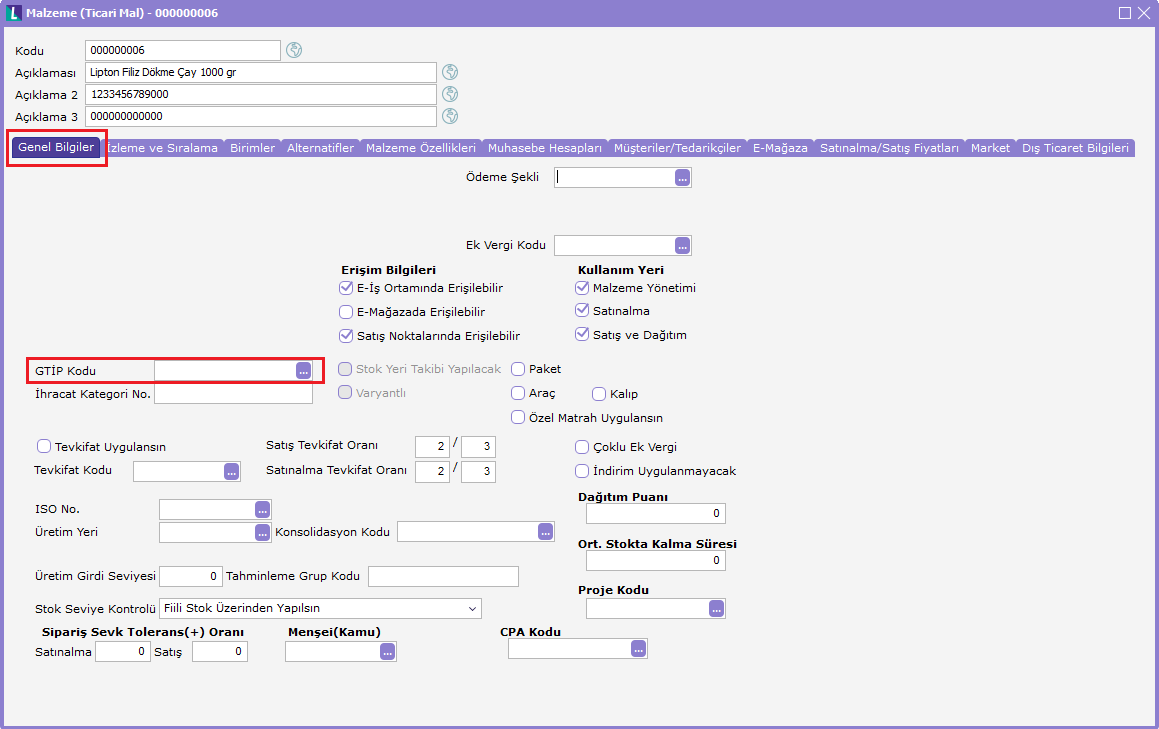1159x729 pixels.
Task: Click the globe icon beside Açıklama 2
Action: pos(450,94)
